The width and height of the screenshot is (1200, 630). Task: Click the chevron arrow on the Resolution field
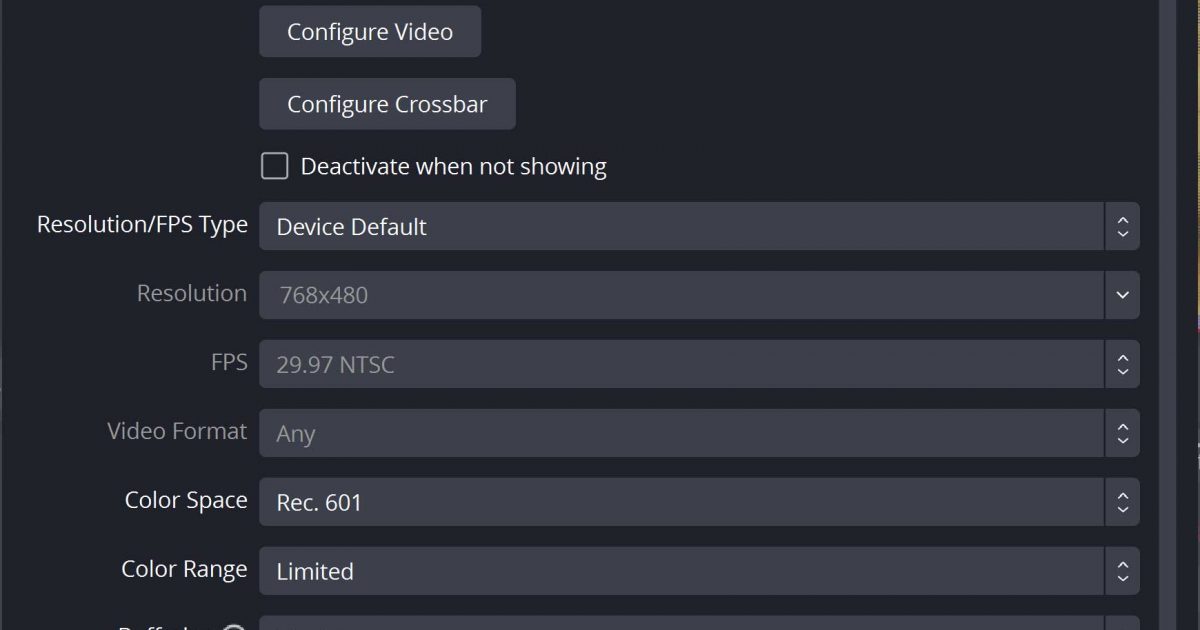coord(1122,295)
